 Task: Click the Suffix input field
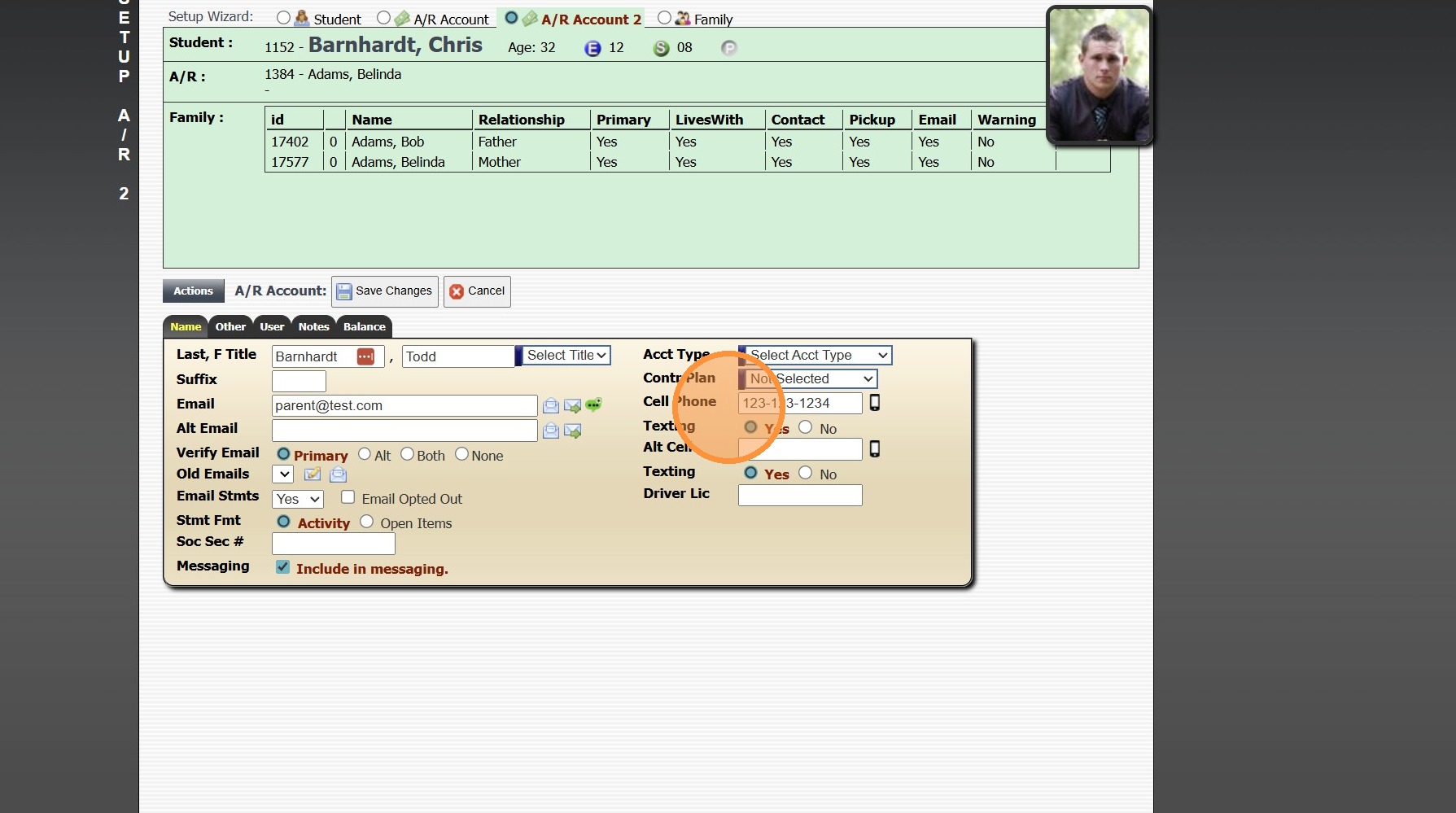[299, 381]
